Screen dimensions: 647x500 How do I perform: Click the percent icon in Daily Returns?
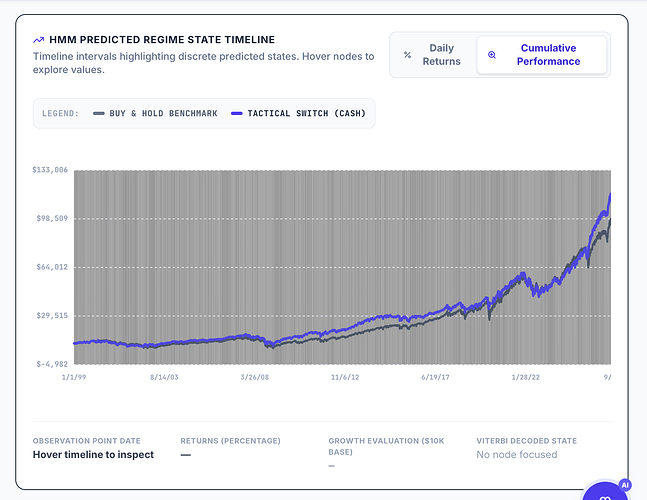click(x=407, y=55)
